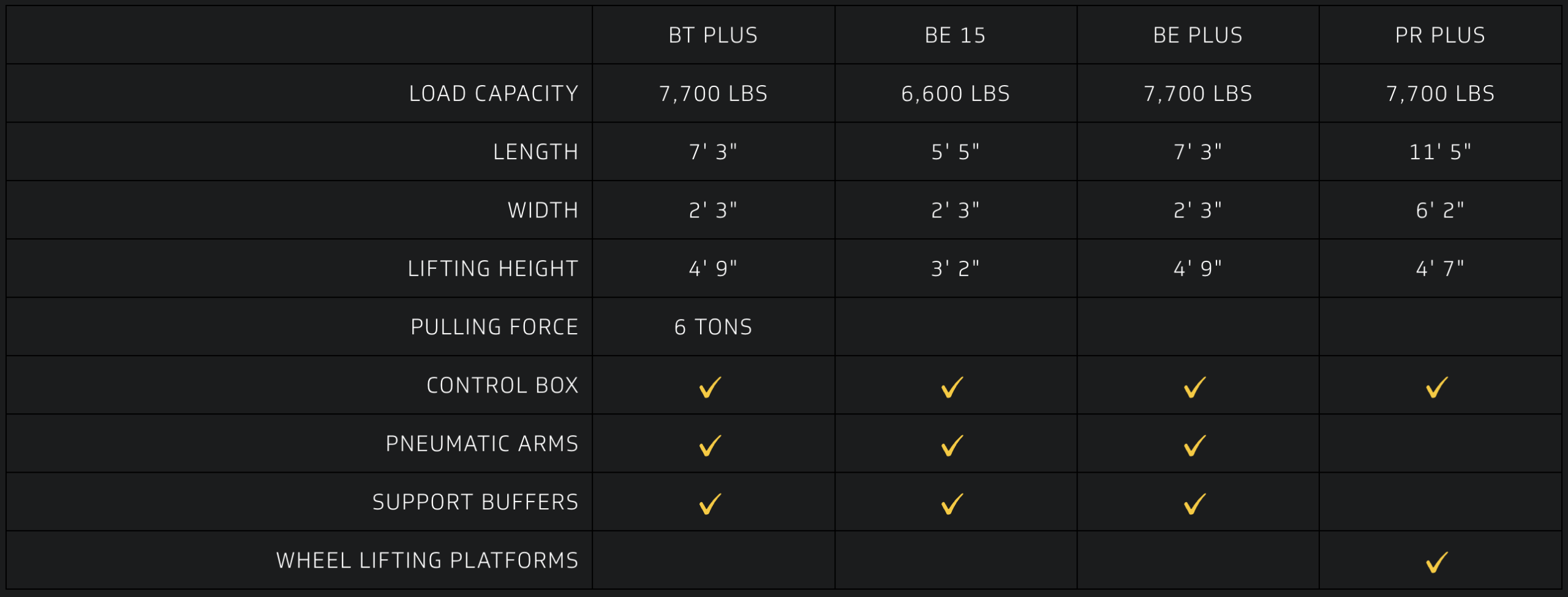Click the WHEEL LIFTING PLATFORMS row label

pyautogui.click(x=427, y=560)
